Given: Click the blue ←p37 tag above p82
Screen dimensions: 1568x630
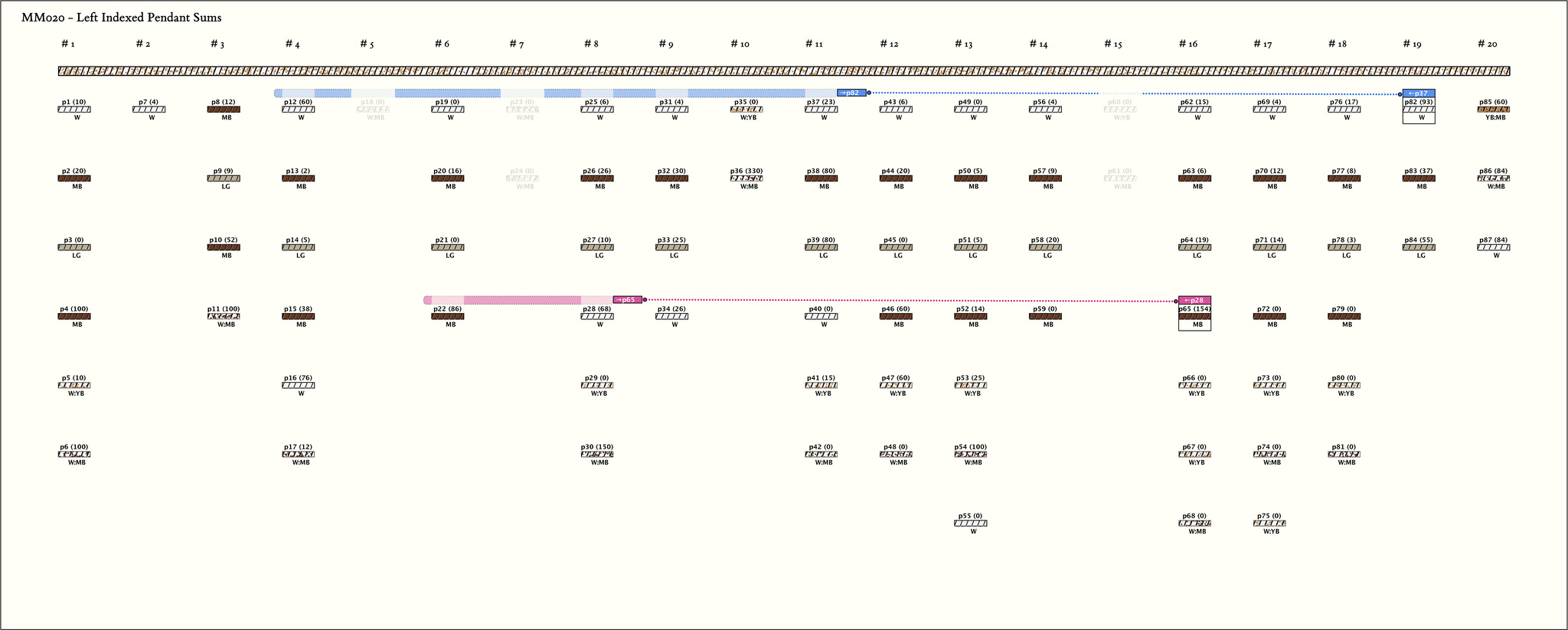Looking at the screenshot, I should click(1419, 93).
